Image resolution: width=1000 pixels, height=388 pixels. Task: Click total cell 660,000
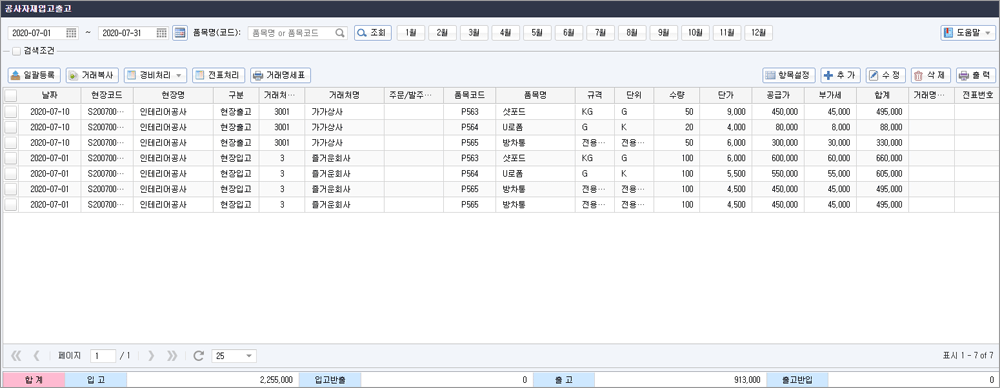(x=883, y=158)
